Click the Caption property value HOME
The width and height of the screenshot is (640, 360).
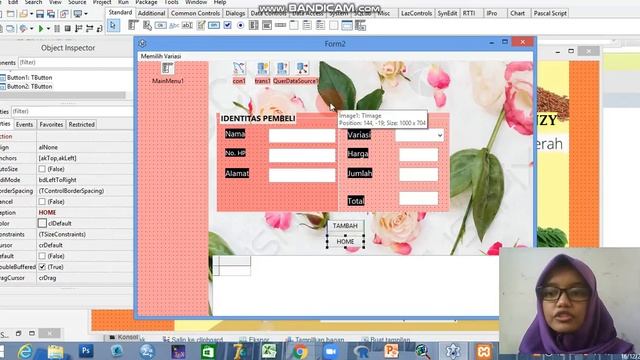[47, 213]
